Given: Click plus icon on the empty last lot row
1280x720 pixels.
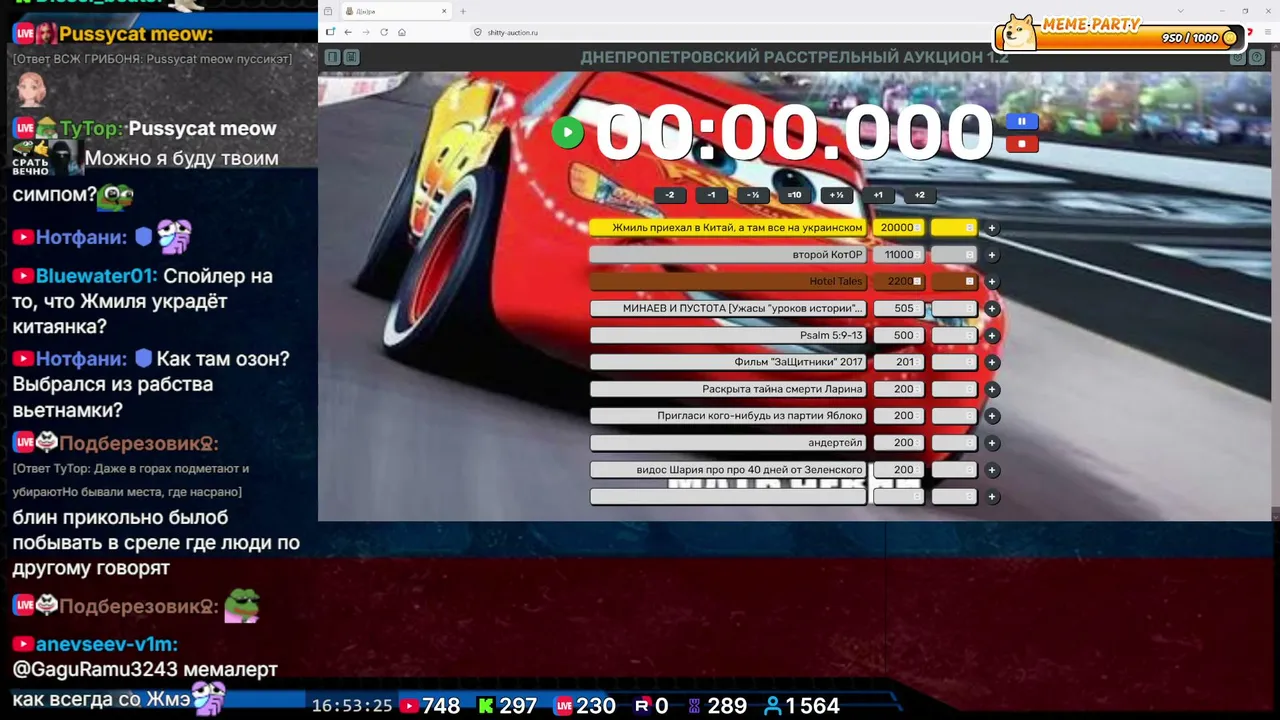Looking at the screenshot, I should pyautogui.click(x=992, y=497).
